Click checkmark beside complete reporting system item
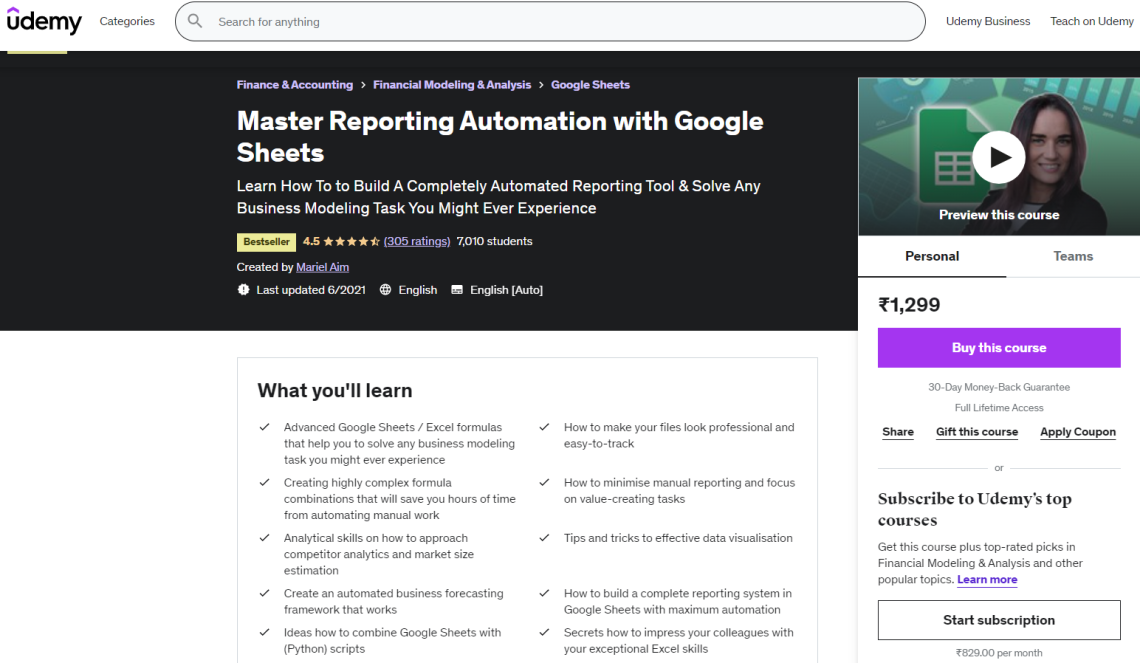Screen dimensions: 1140x663 coord(544,593)
